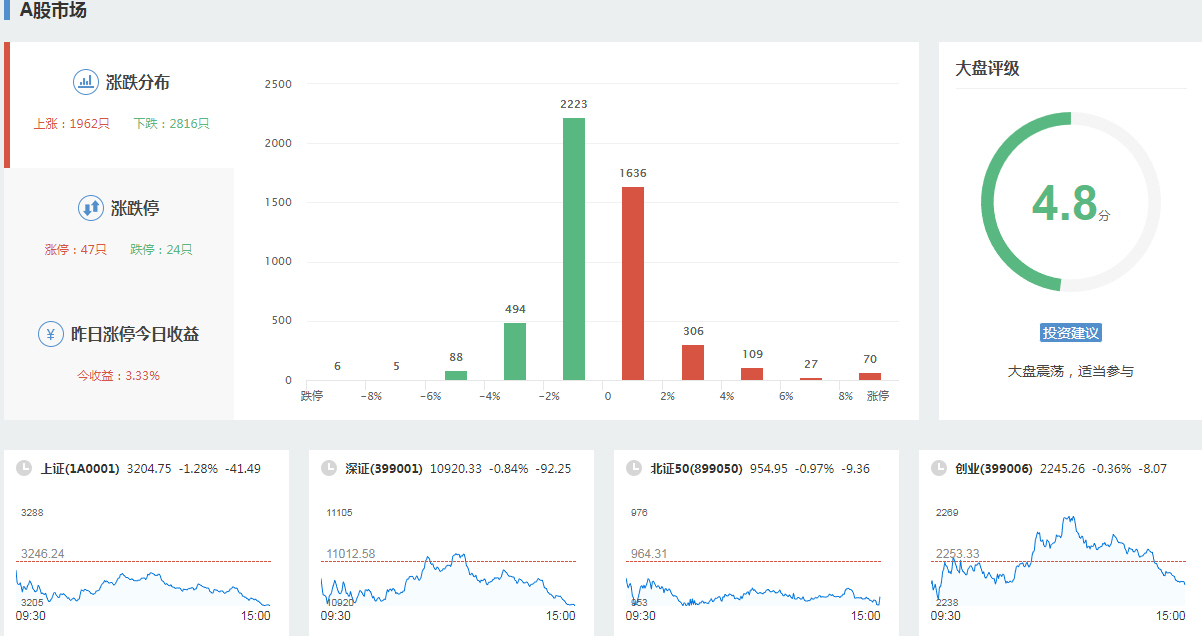Viewport: 1202px width, 636px height.
Task: Click the 昨日涨停今日收益 yen icon
Action: pyautogui.click(x=51, y=334)
